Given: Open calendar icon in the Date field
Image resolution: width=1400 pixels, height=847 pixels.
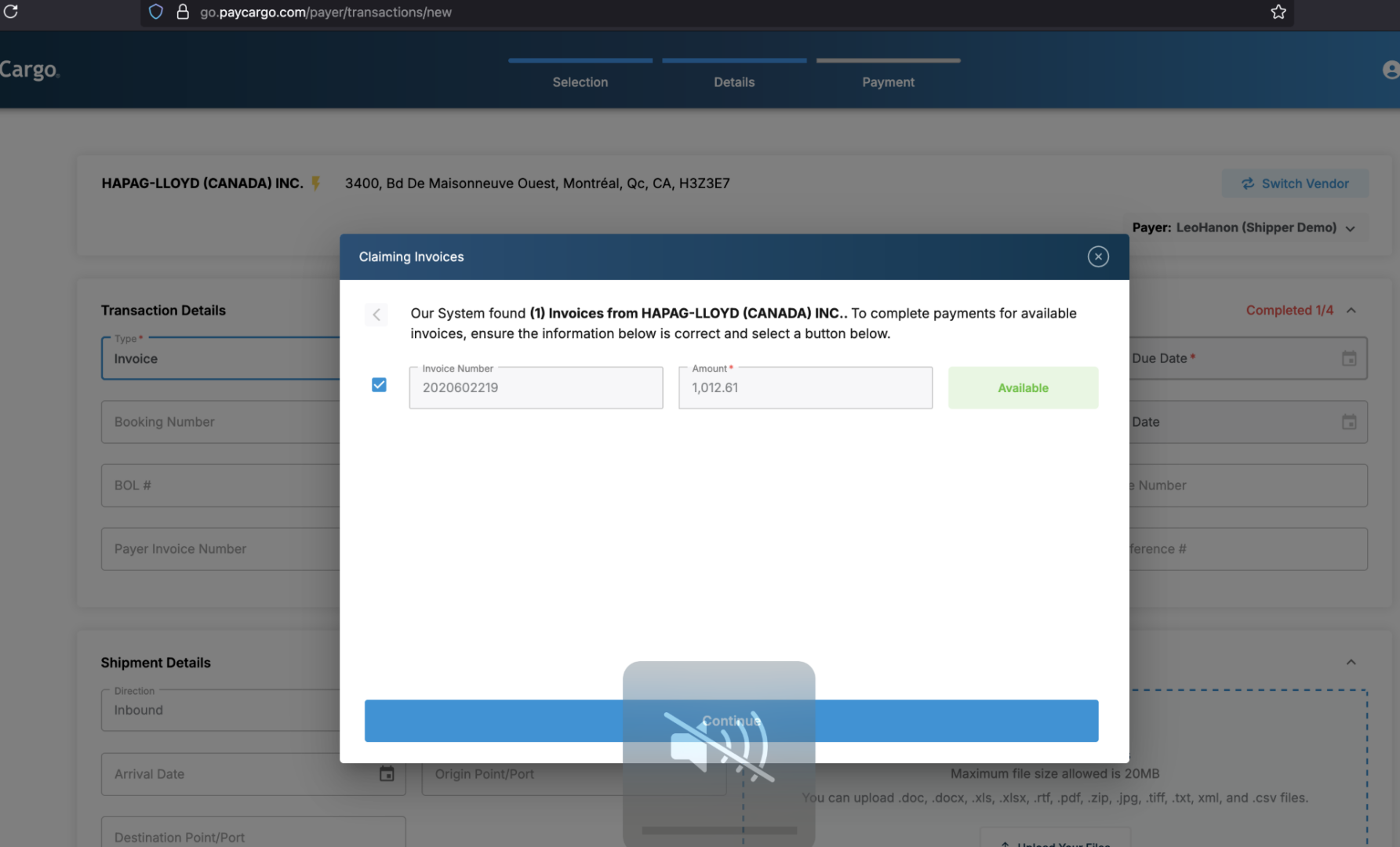Looking at the screenshot, I should click(1349, 422).
